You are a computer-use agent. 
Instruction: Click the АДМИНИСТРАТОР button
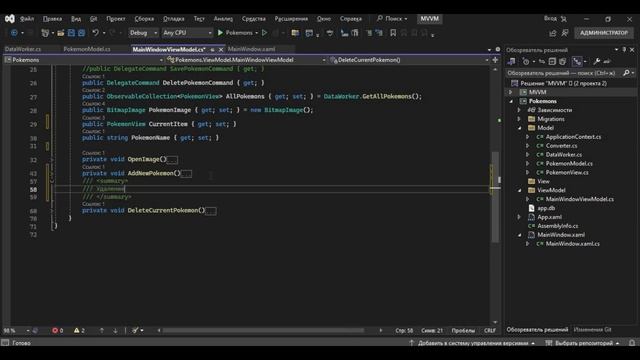pyautogui.click(x=604, y=33)
